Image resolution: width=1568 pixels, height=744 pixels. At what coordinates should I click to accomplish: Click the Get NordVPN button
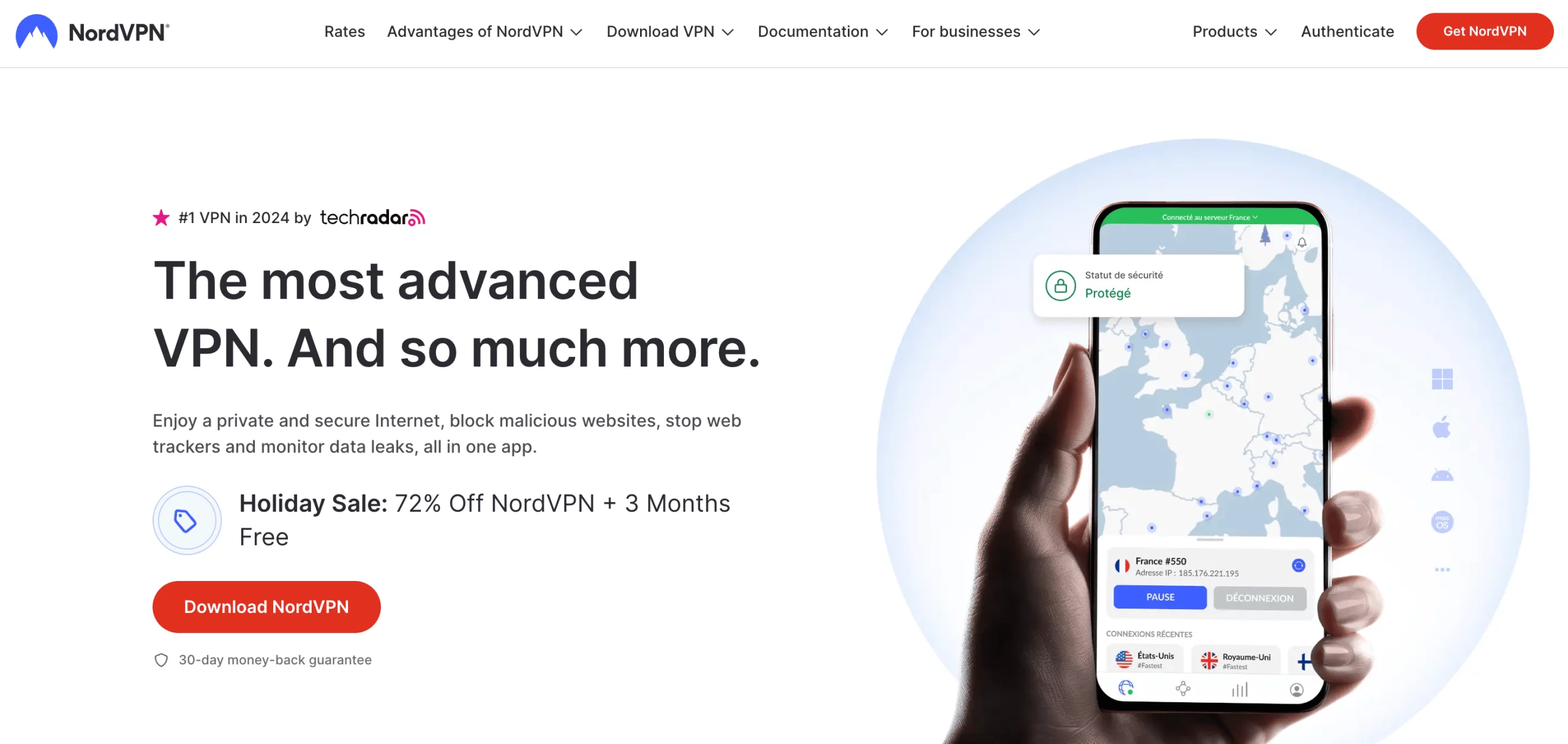pyautogui.click(x=1485, y=31)
